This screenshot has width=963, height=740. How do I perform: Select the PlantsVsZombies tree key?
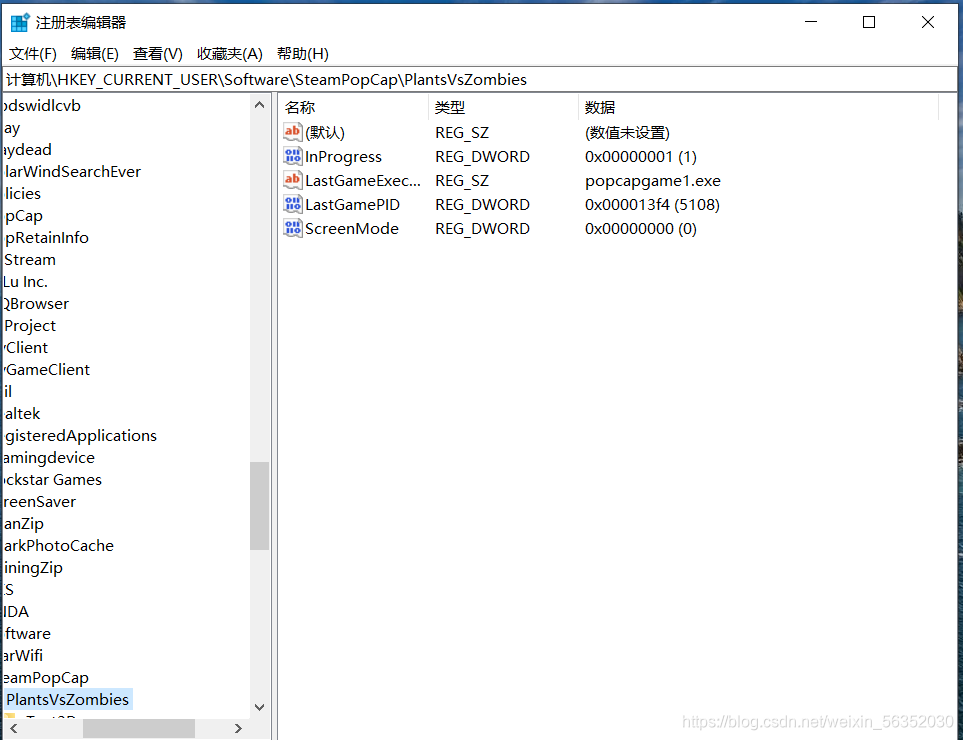click(68, 699)
